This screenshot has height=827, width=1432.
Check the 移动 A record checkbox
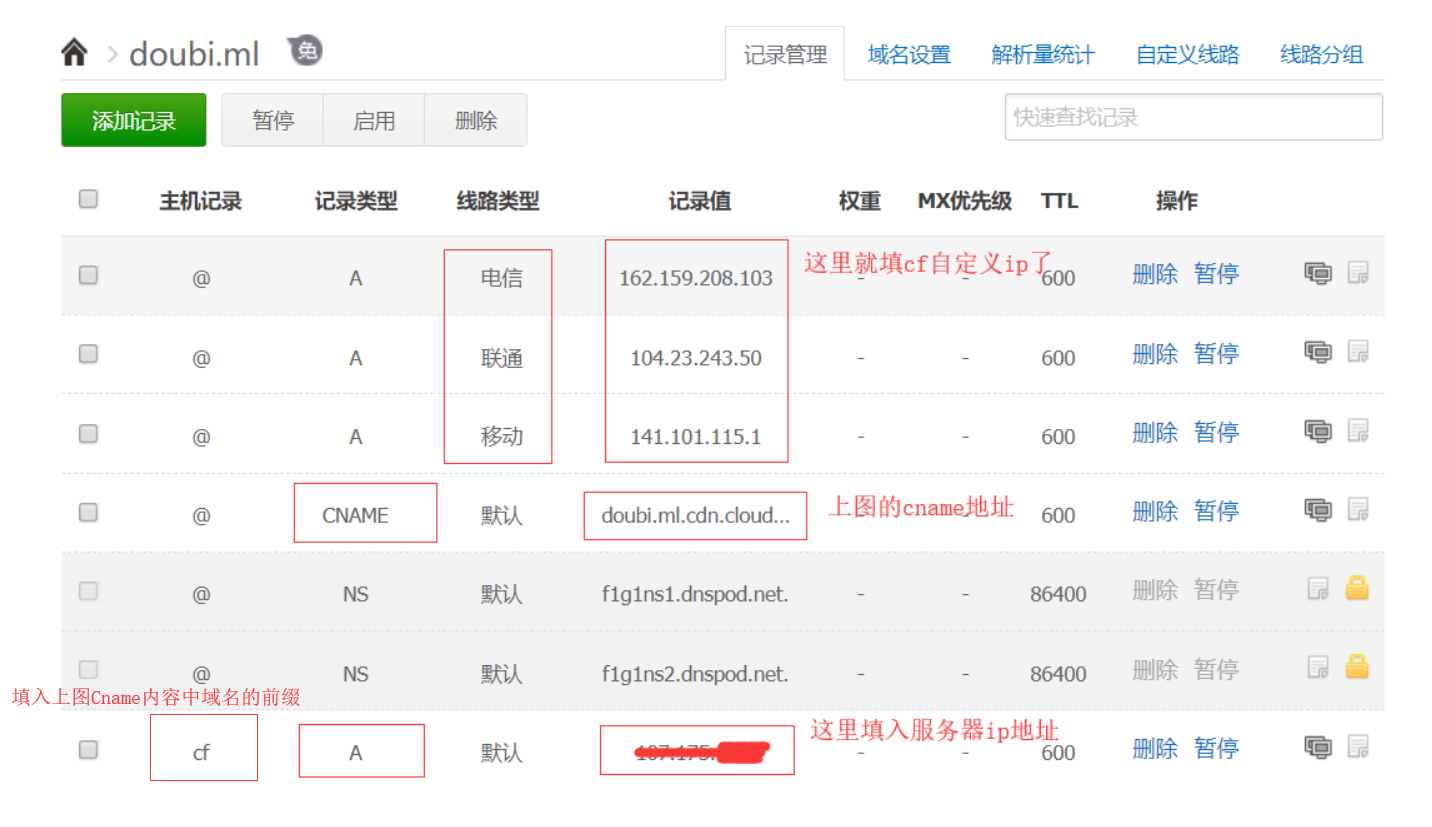pos(88,433)
